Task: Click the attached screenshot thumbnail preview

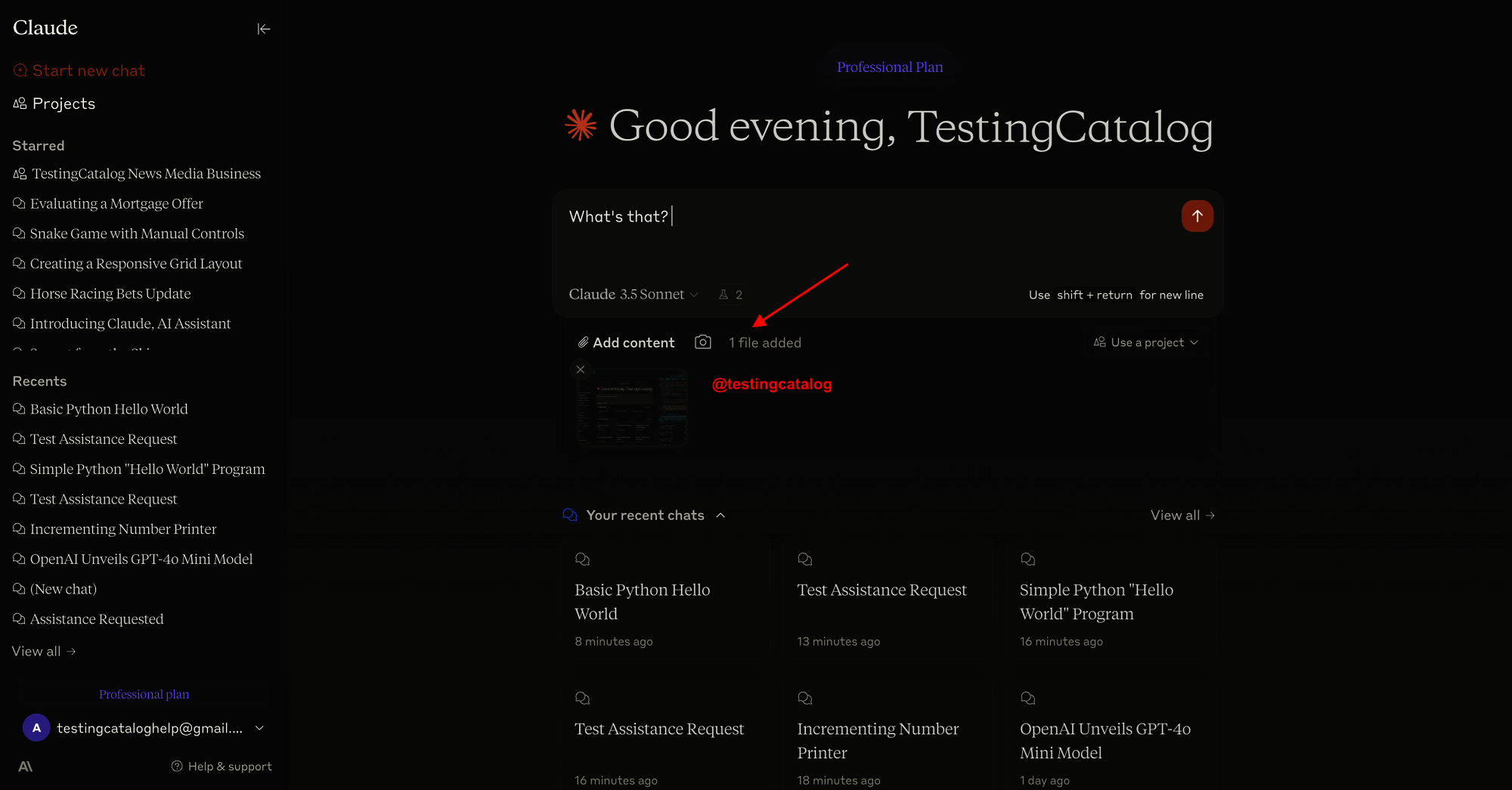Action: [632, 408]
